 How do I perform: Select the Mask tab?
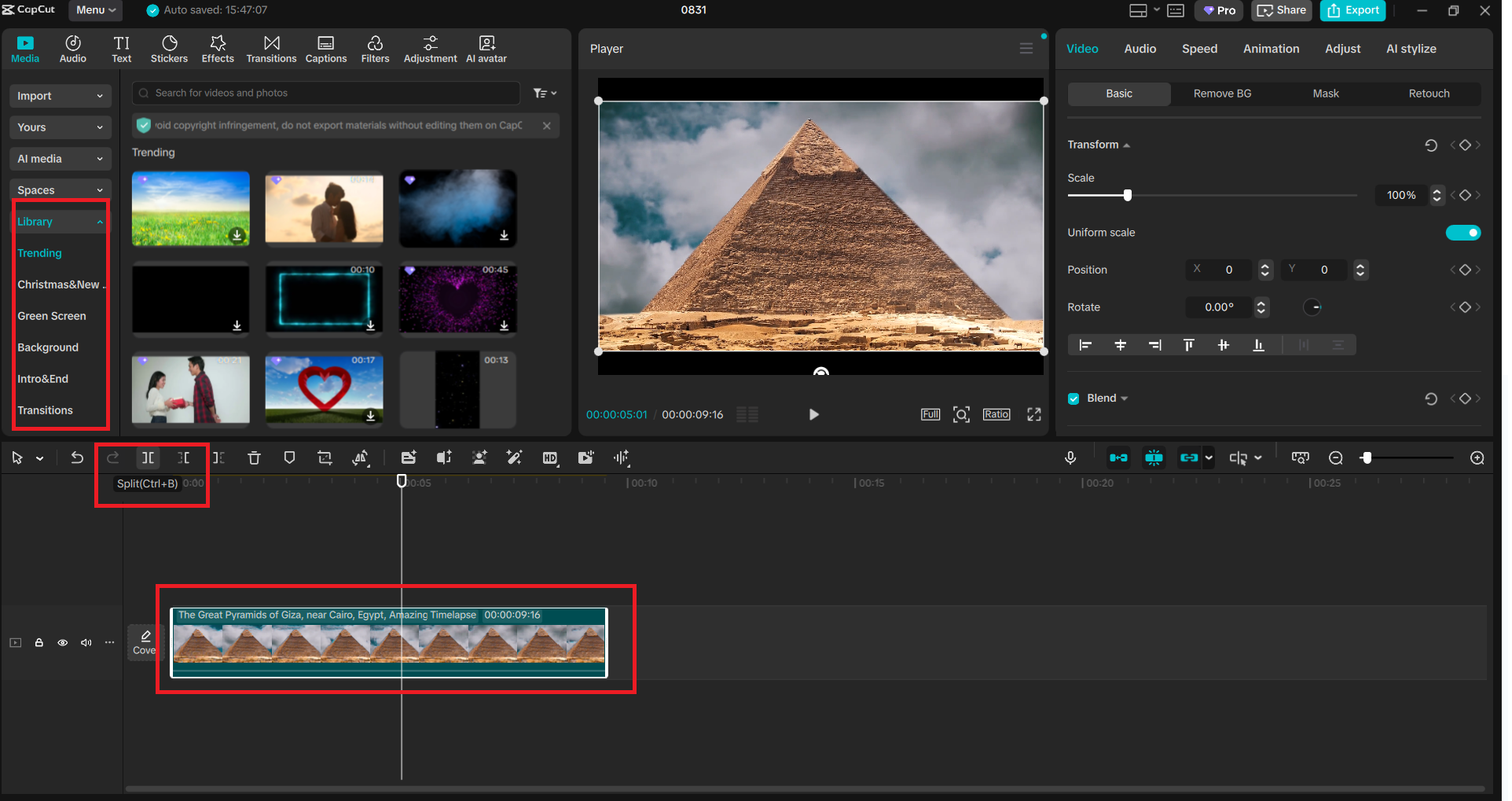(1325, 94)
